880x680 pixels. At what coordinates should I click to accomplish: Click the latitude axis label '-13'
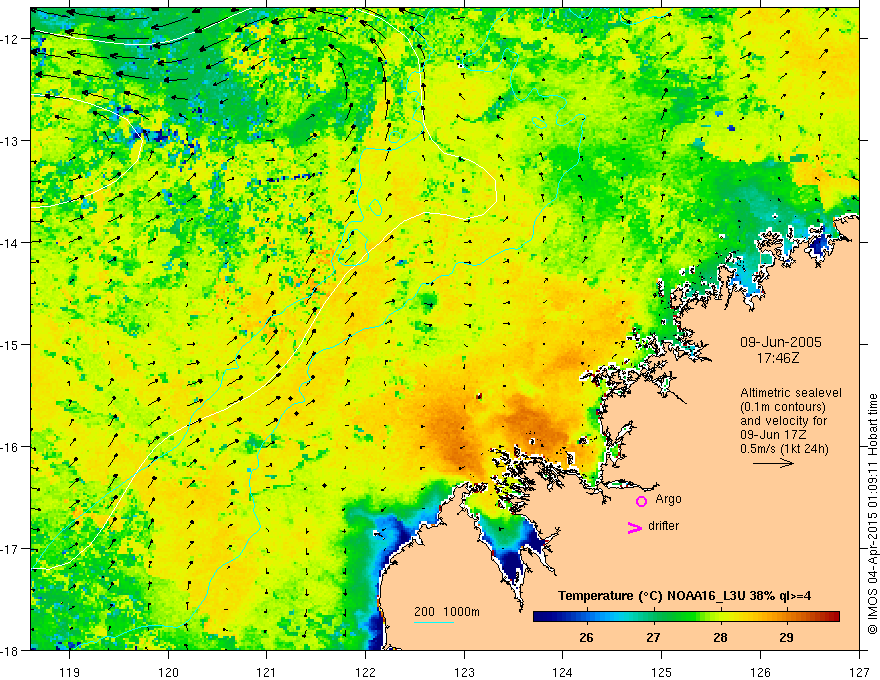click(x=11, y=141)
